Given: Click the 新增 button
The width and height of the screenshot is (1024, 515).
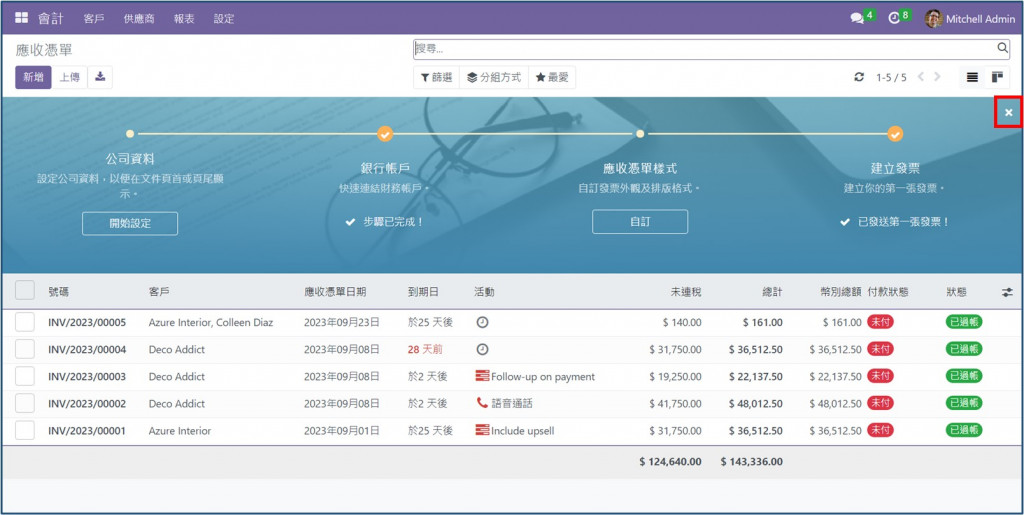Looking at the screenshot, I should click(33, 77).
